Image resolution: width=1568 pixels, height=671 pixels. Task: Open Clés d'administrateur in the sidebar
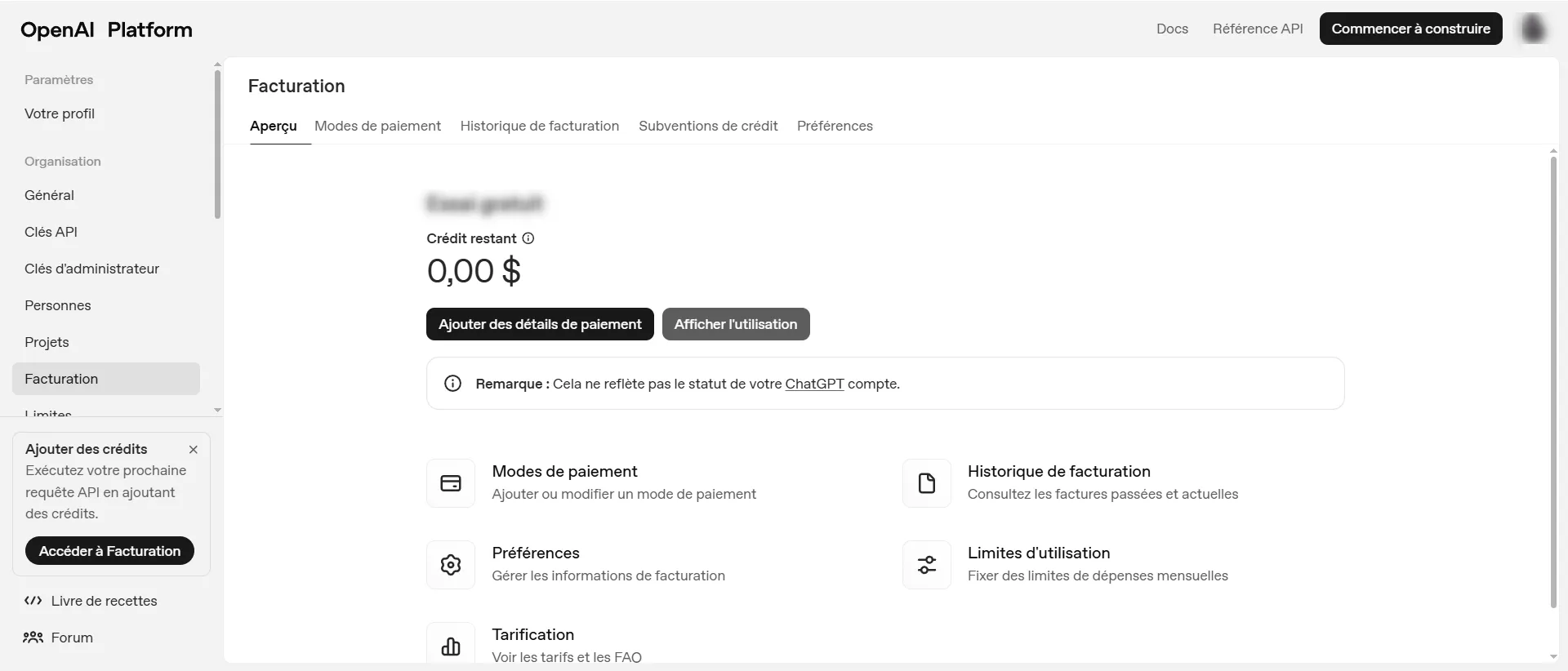[106, 269]
